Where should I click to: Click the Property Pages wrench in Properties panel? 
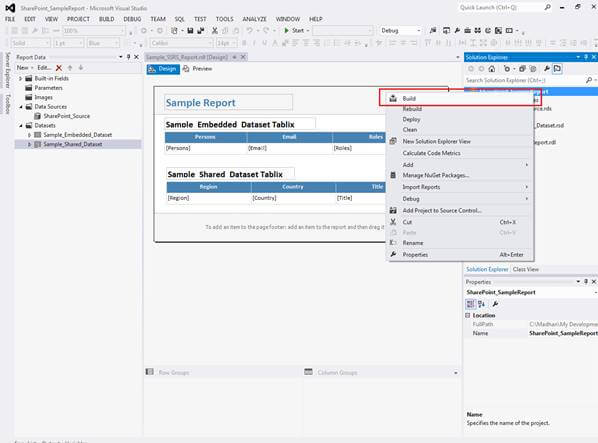495,304
